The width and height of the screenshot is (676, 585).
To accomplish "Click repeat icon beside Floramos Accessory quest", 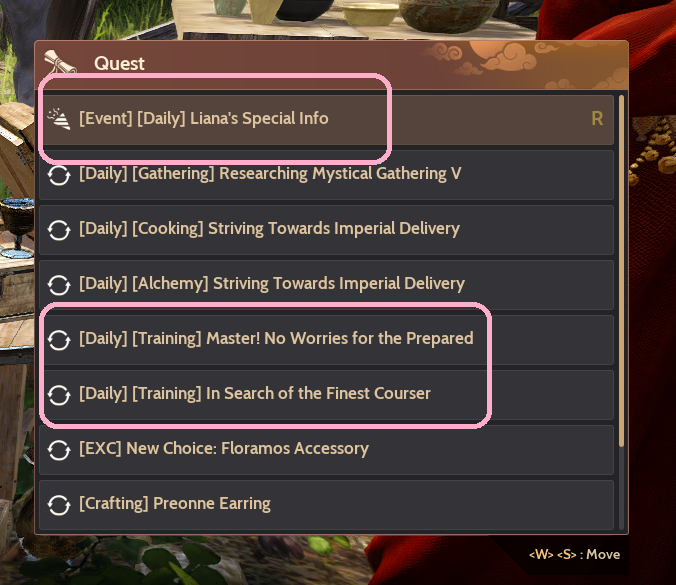I will point(59,450).
